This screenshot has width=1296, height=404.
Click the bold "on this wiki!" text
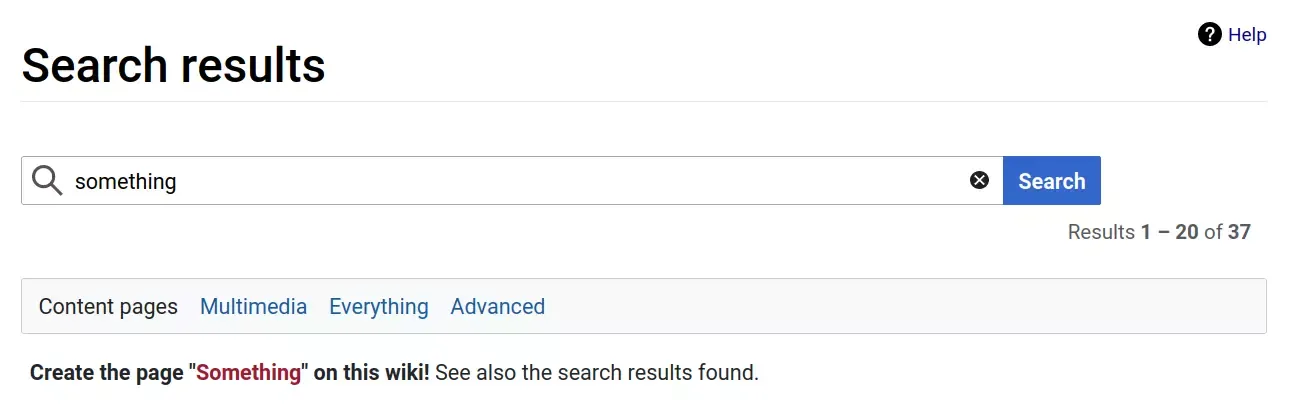click(x=371, y=373)
